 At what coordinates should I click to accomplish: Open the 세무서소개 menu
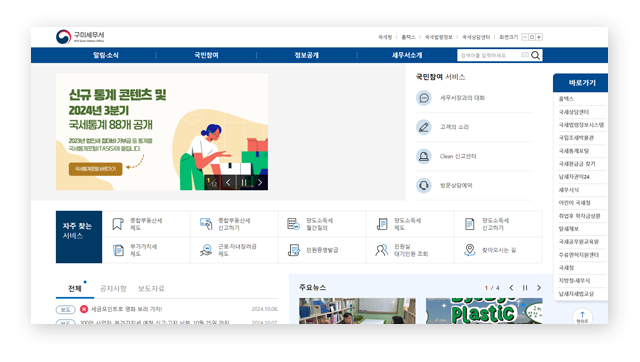(x=407, y=55)
